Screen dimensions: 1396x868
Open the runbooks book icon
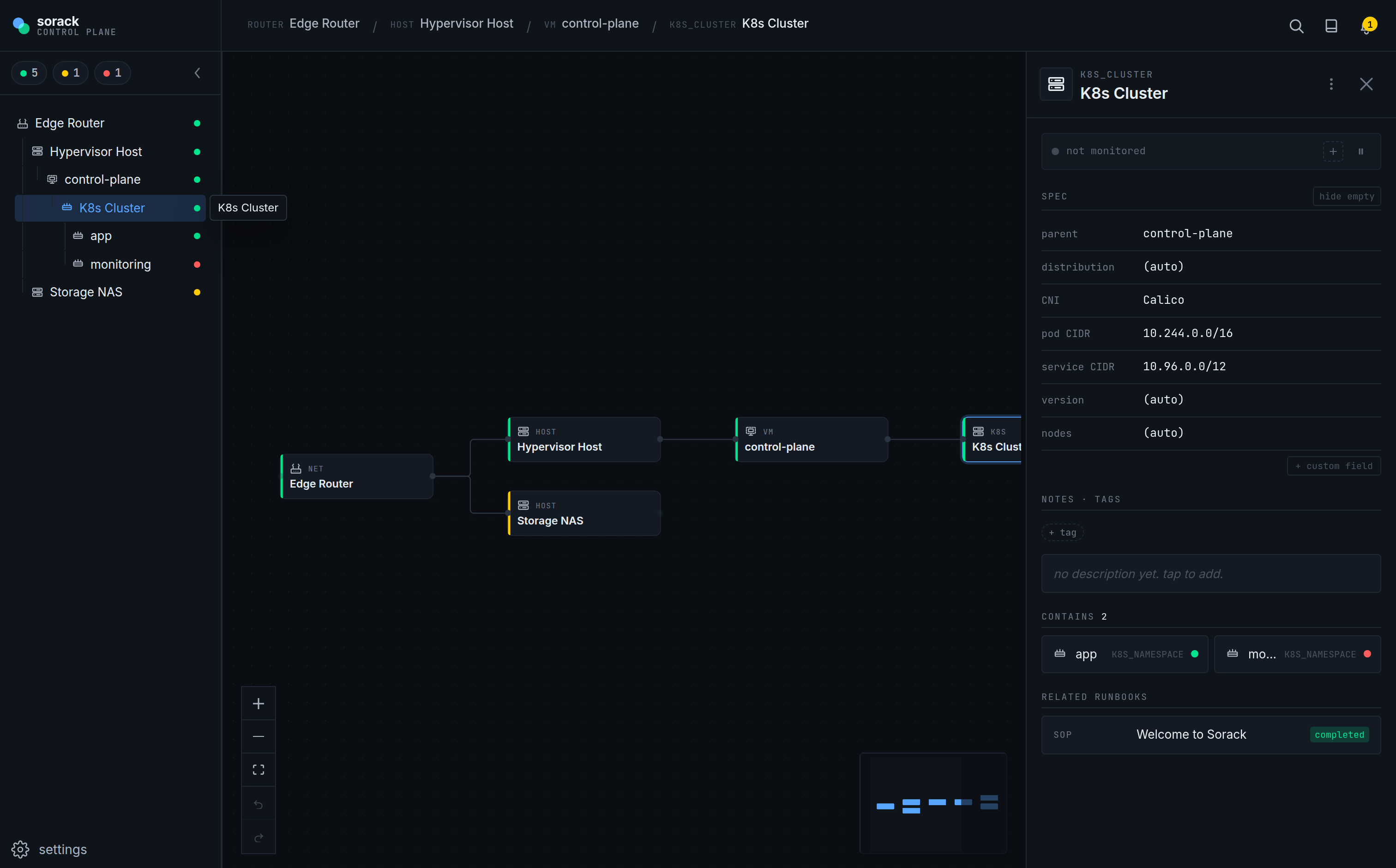point(1331,26)
